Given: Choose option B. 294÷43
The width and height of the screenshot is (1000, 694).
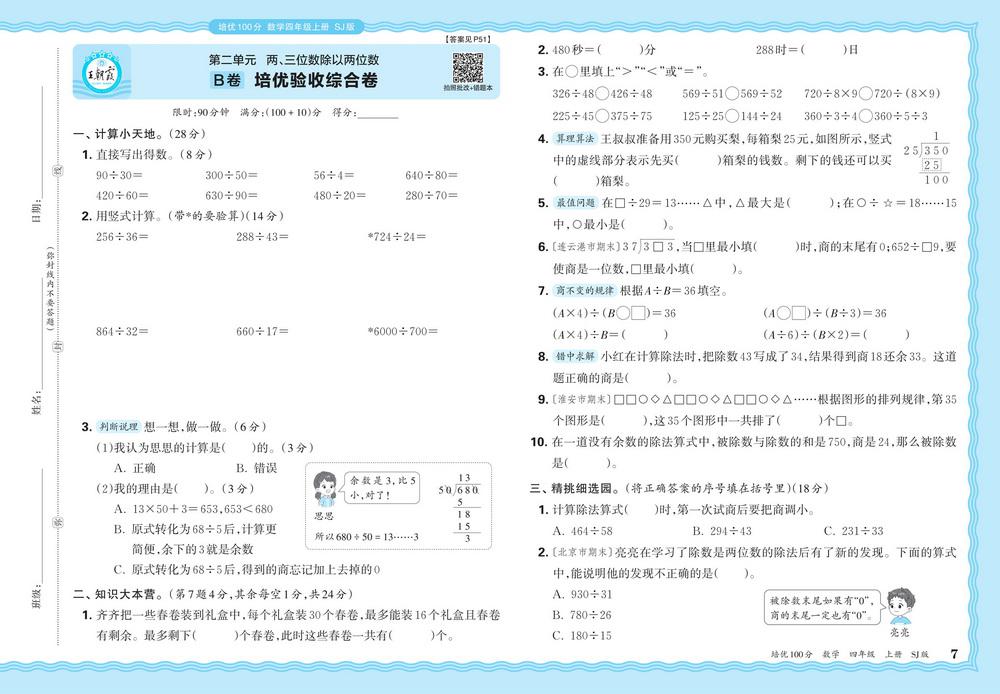Looking at the screenshot, I should click(722, 531).
